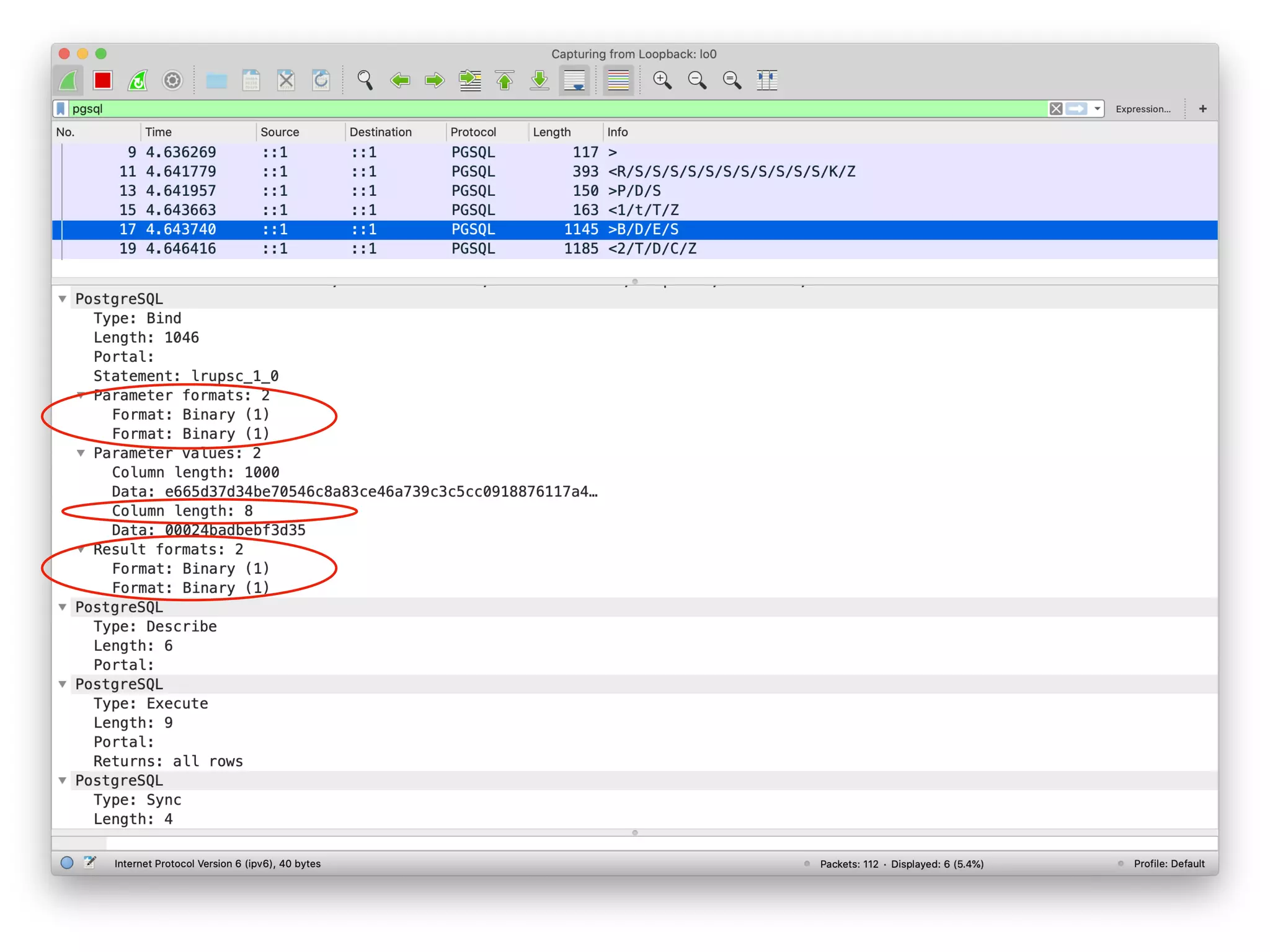Edit capture file comment pencil icon
Image resolution: width=1270 pixels, height=952 pixels.
coord(89,863)
